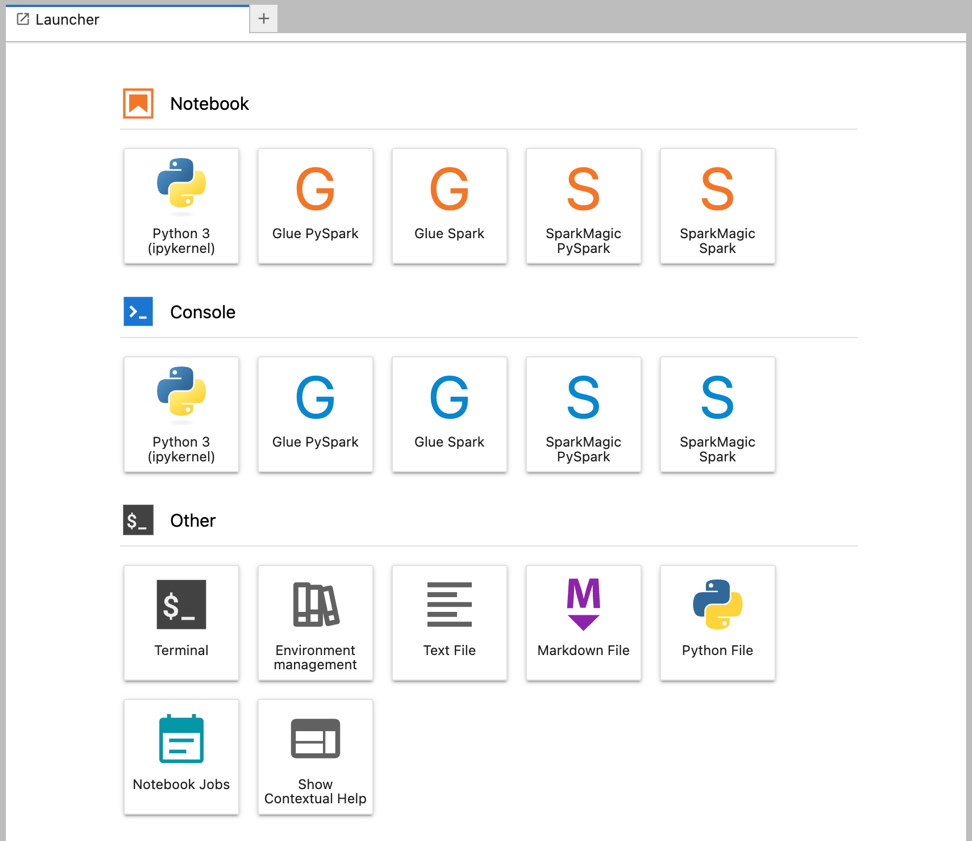Click the Console section heading text

tap(203, 312)
